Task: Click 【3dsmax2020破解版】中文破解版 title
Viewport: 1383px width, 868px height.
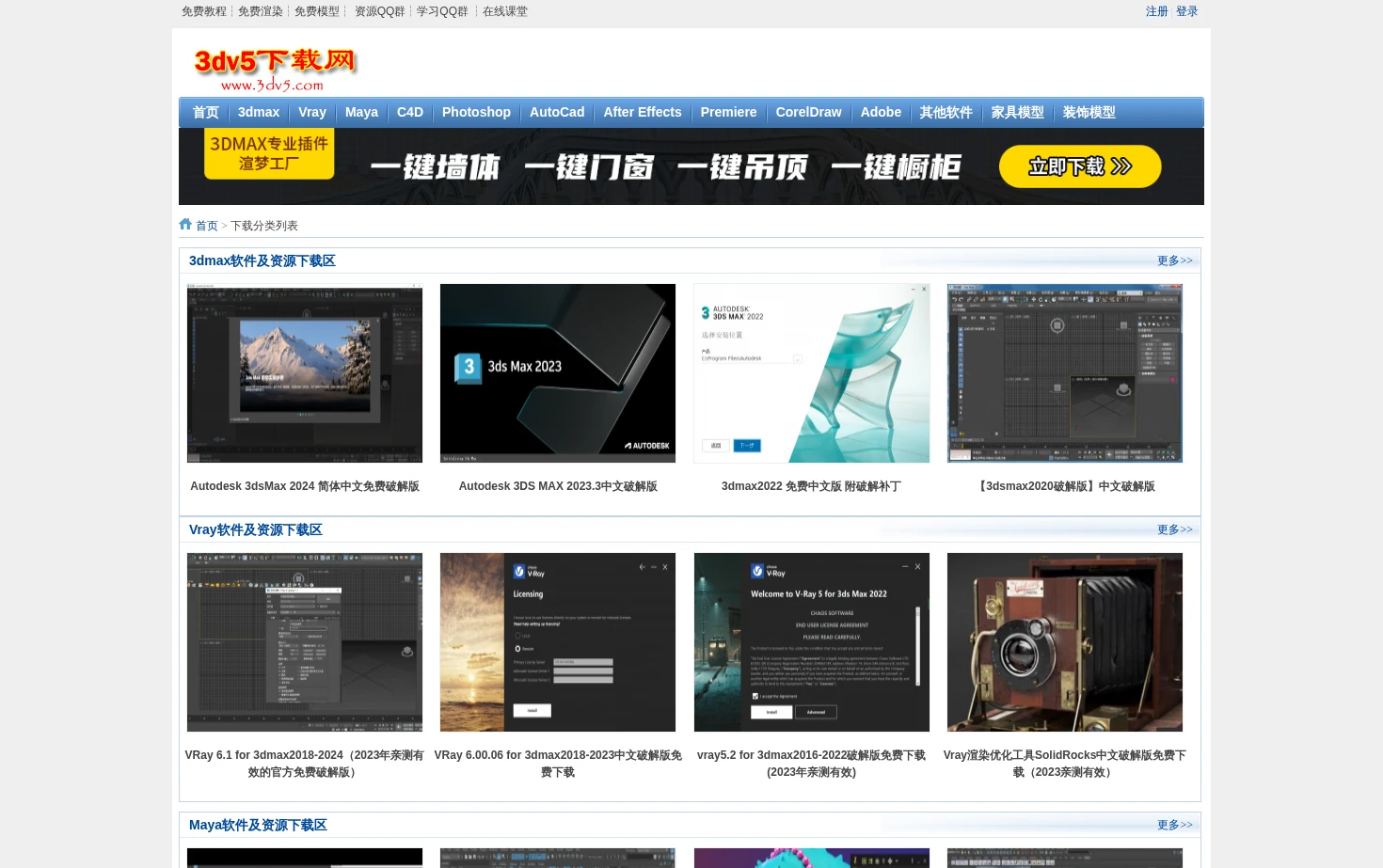Action: 1065,486
